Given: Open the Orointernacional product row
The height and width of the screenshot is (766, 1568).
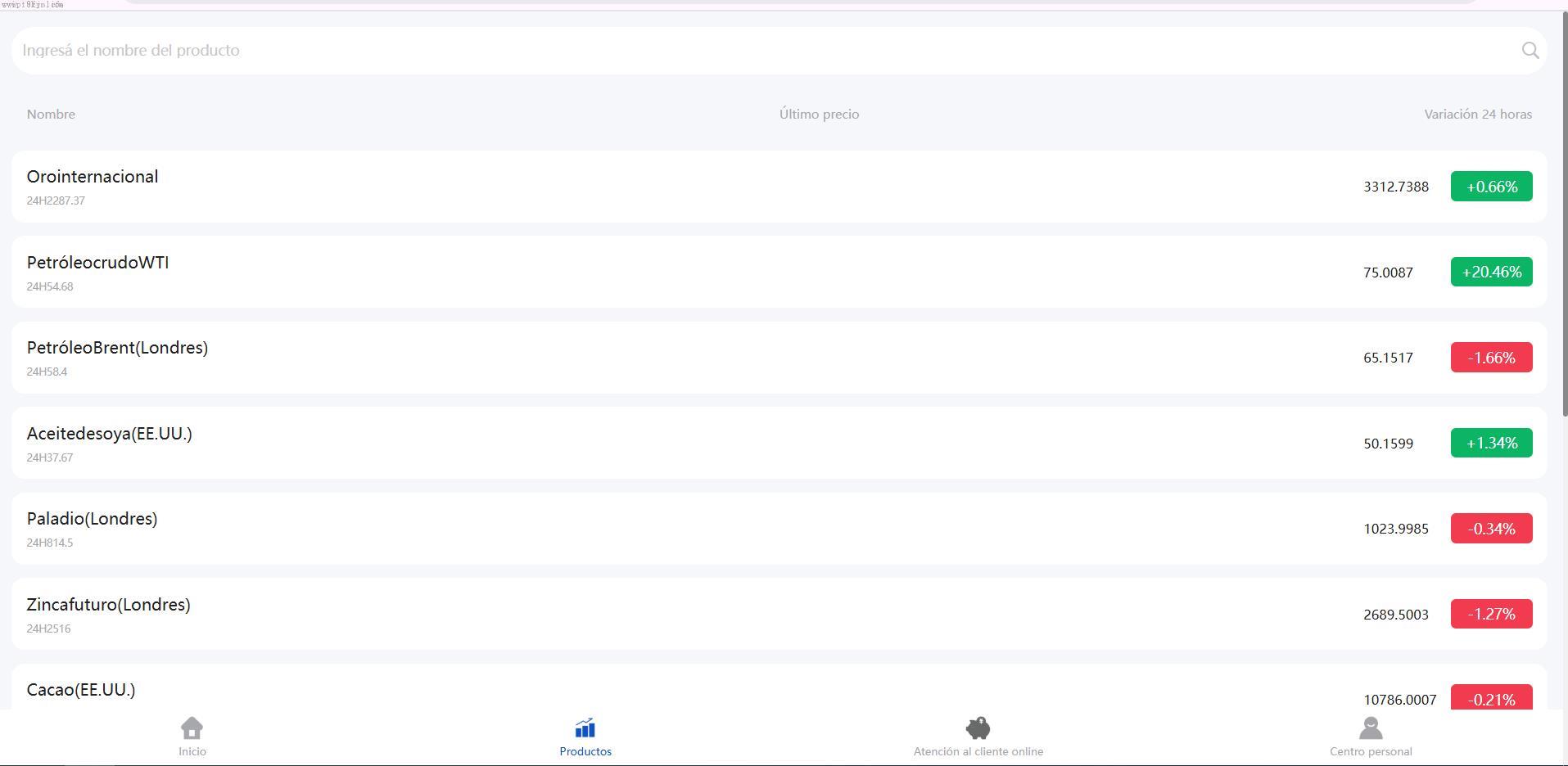Looking at the screenshot, I should point(93,177).
